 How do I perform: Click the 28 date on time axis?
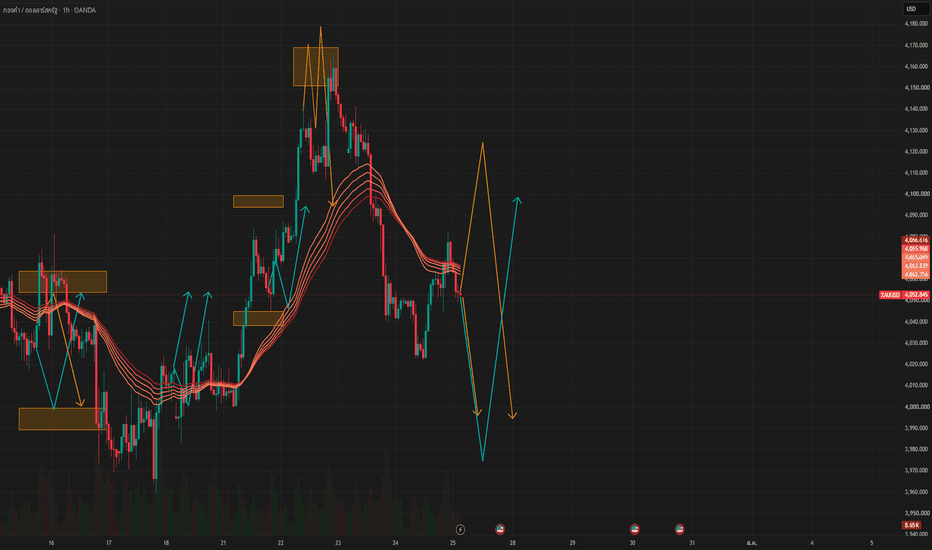tap(512, 542)
